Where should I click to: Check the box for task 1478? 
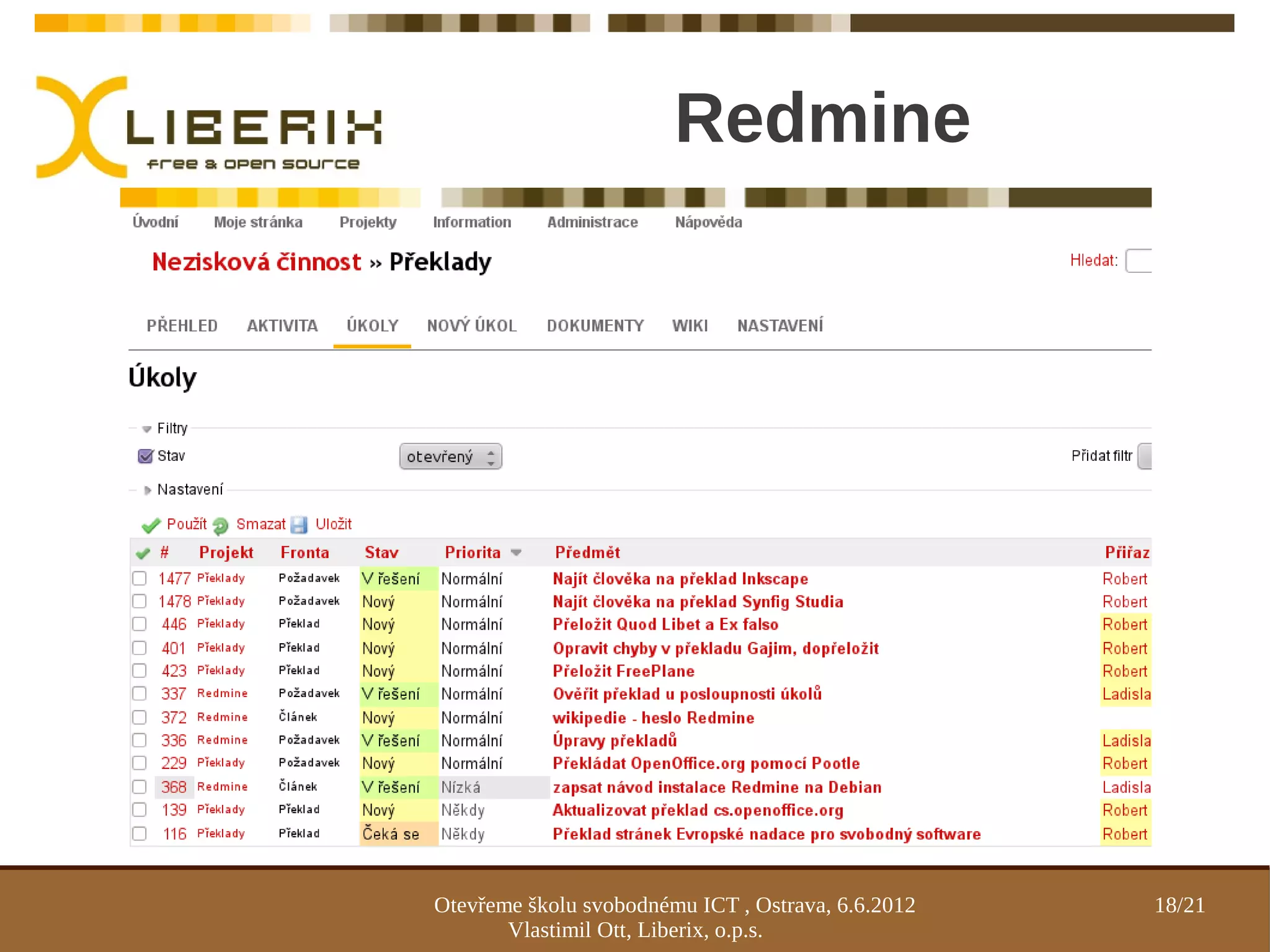click(x=140, y=602)
